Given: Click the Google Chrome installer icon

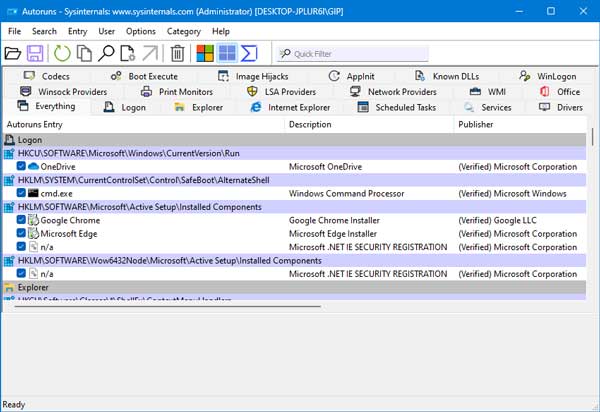Looking at the screenshot, I should 34,220.
